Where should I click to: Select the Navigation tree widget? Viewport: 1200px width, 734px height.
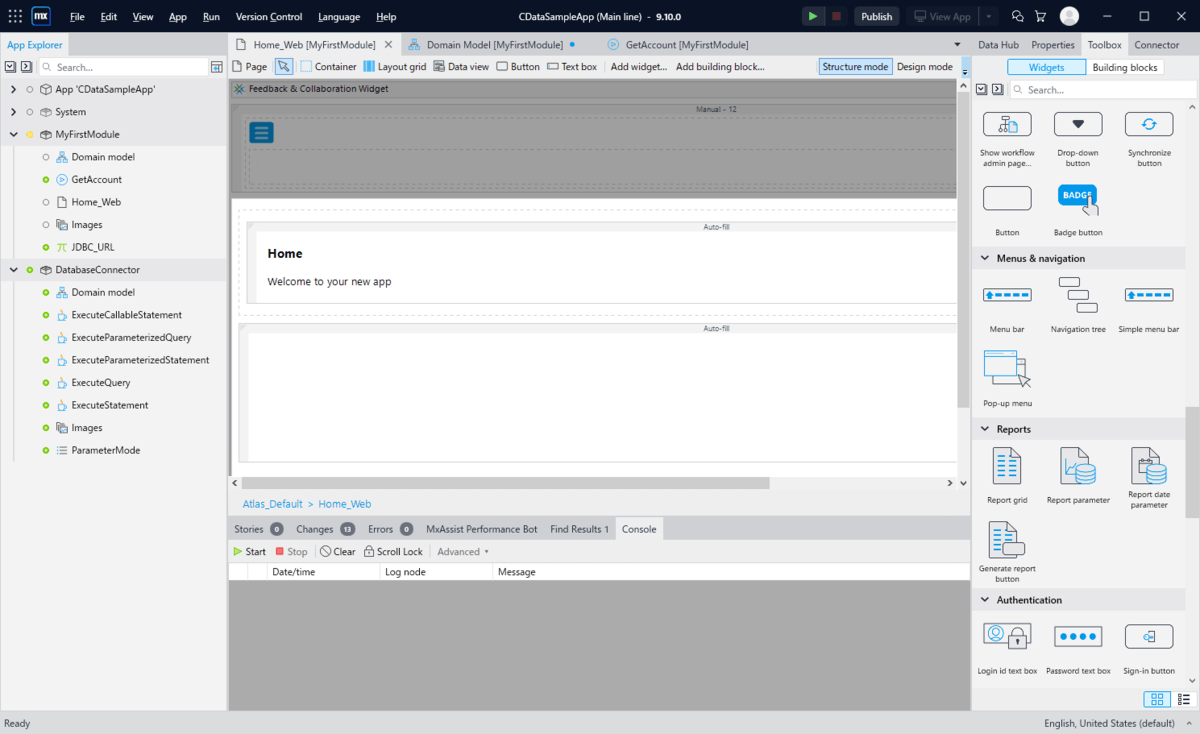pos(1078,305)
